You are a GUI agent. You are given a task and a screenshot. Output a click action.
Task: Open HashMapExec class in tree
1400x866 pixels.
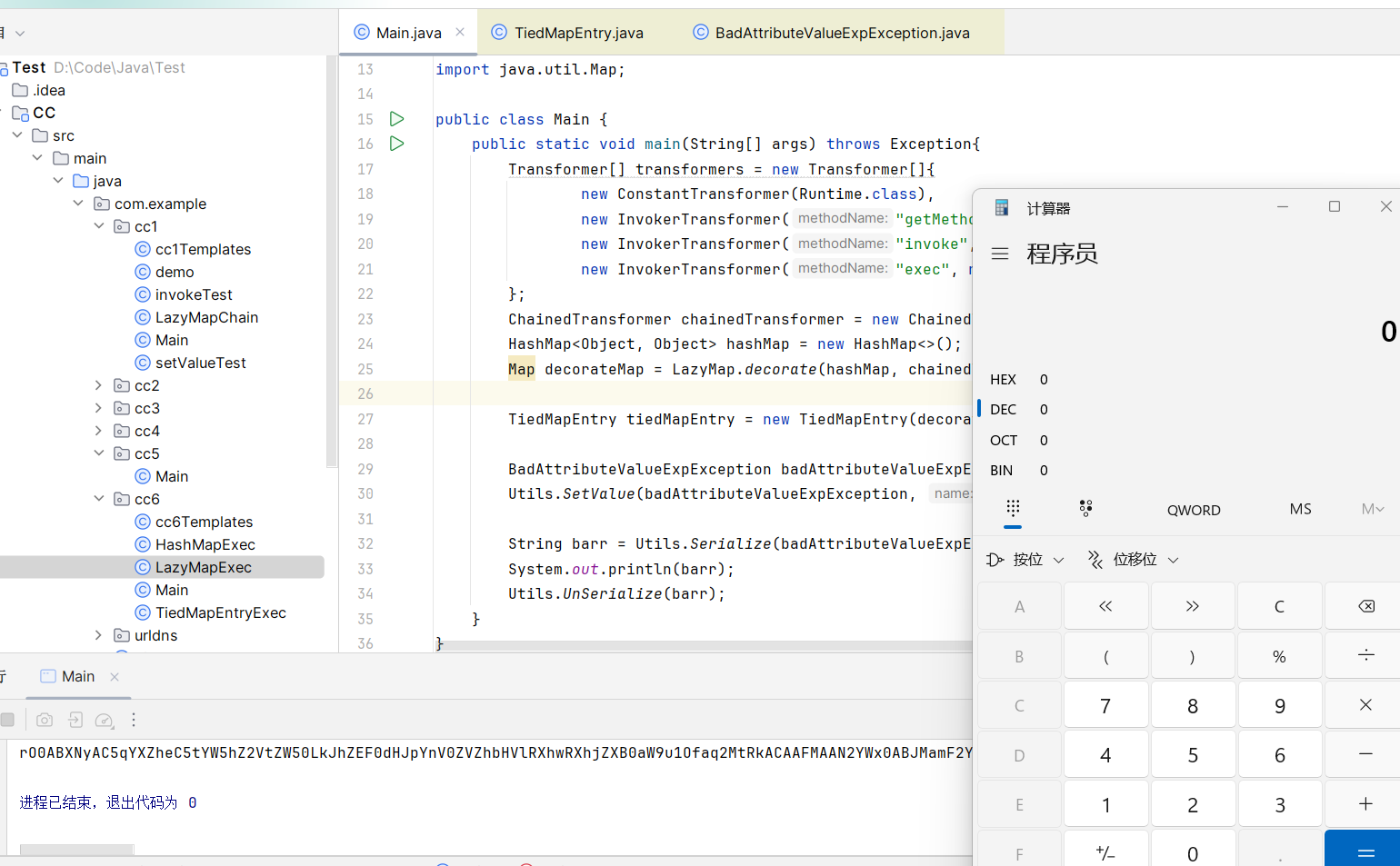(205, 544)
